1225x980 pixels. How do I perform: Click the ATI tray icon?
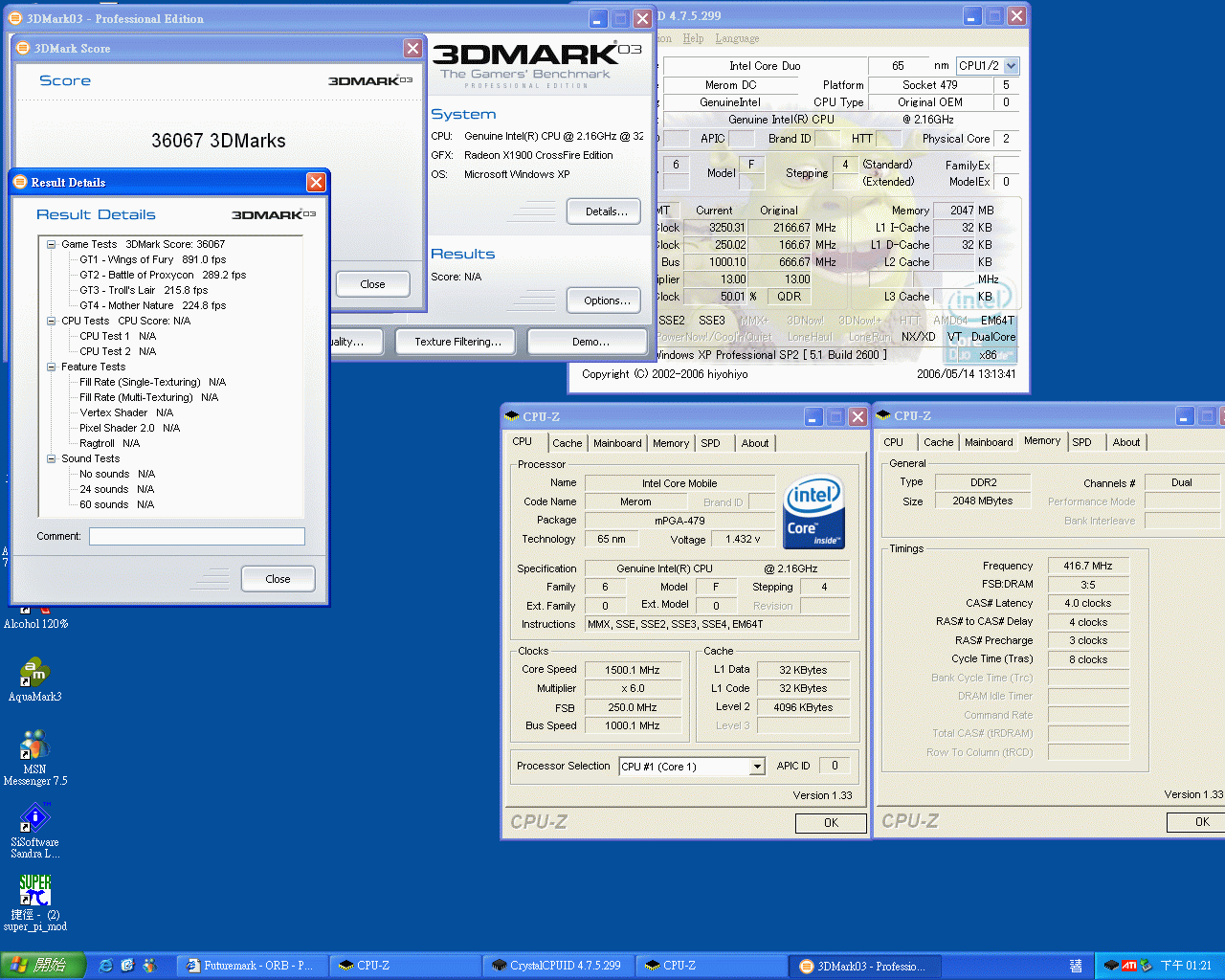click(1129, 966)
